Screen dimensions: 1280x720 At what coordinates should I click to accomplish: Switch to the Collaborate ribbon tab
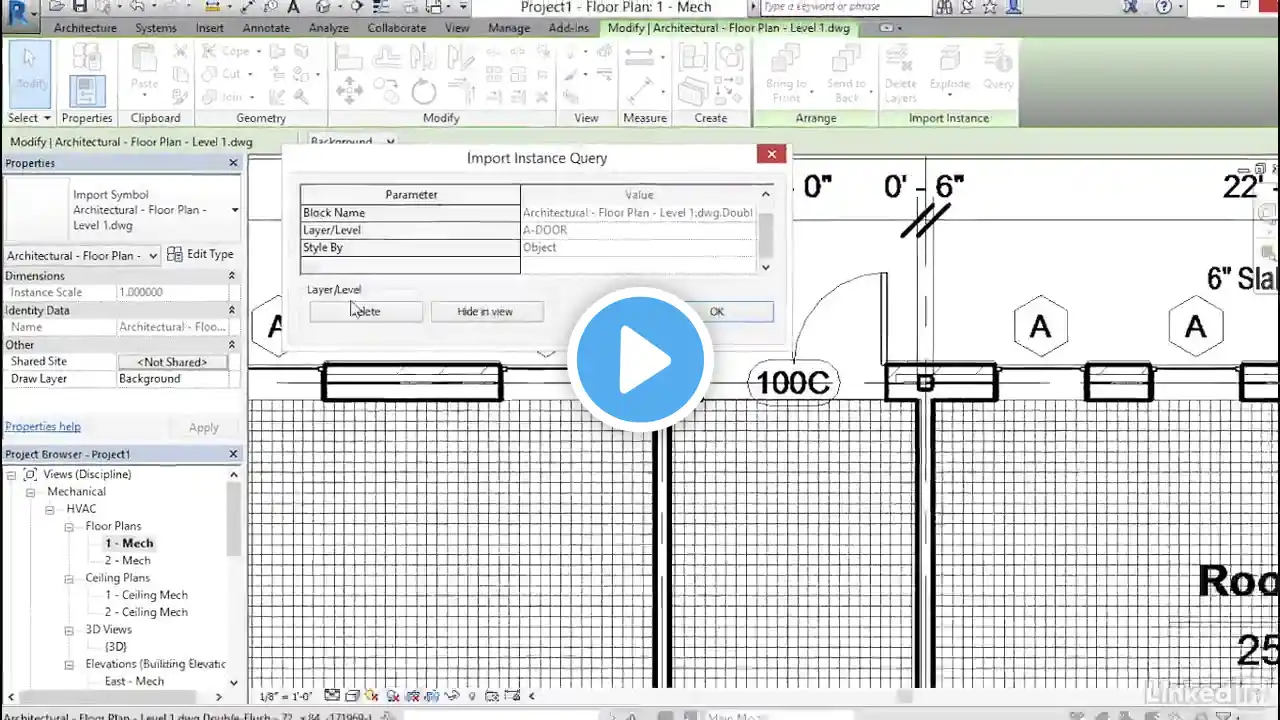[396, 28]
